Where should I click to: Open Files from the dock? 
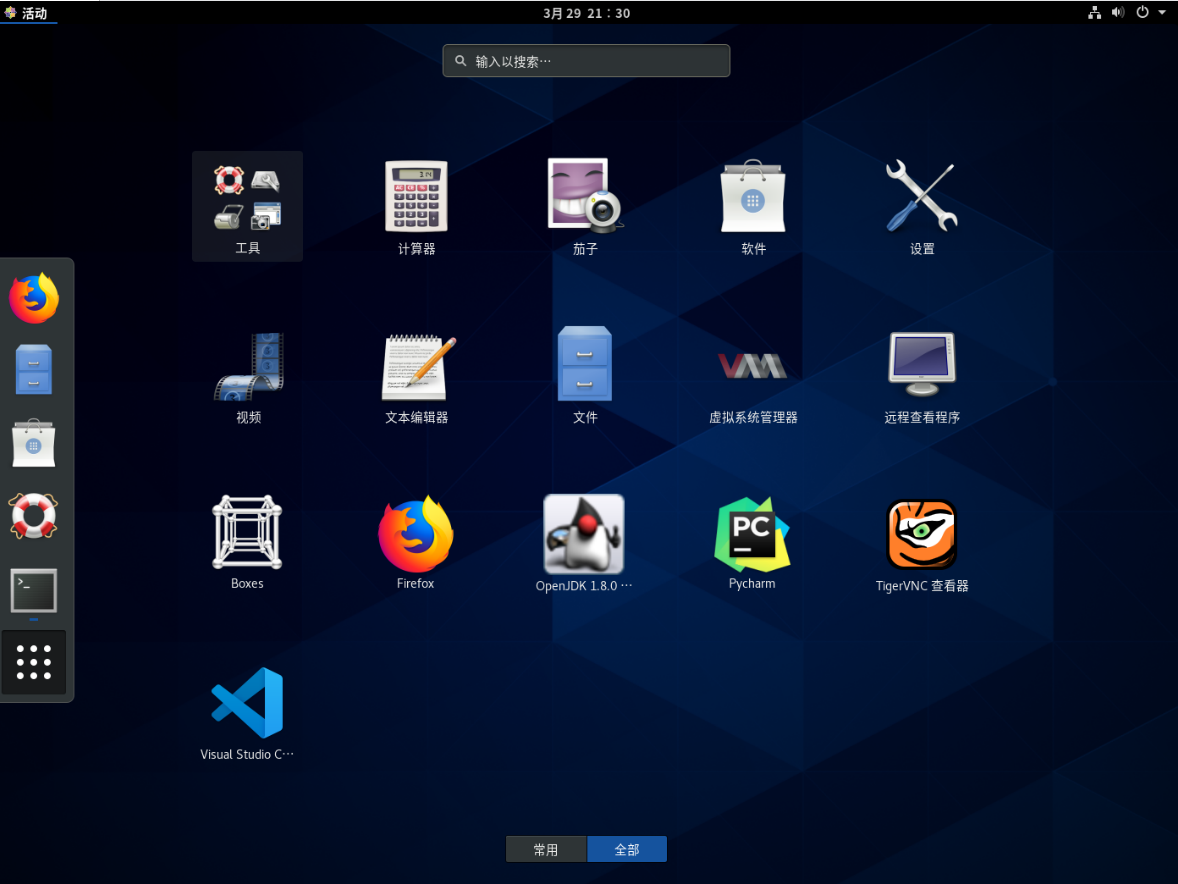click(x=34, y=370)
